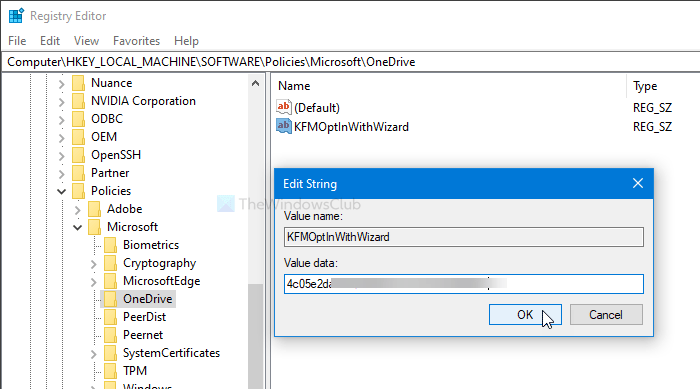Select the MicrosoftEdge folder icon
The height and width of the screenshot is (389, 700).
[110, 281]
